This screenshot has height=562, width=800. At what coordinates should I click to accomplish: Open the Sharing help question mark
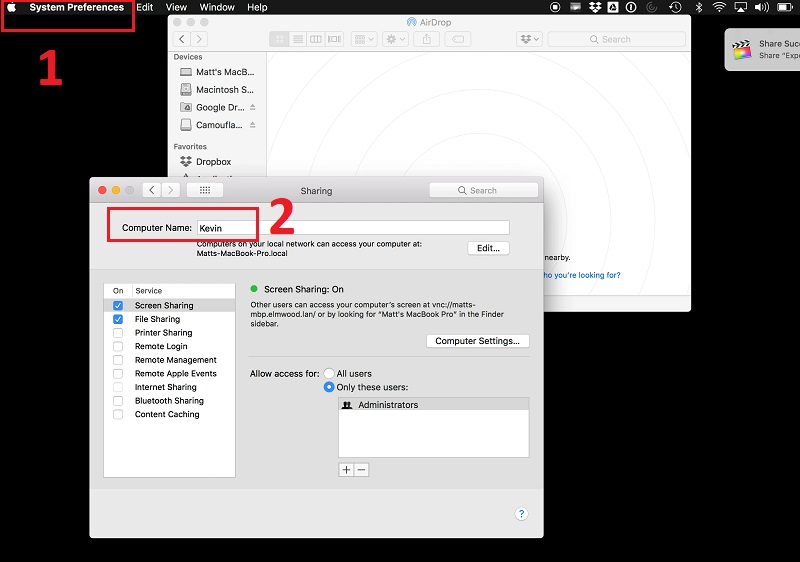(x=521, y=514)
